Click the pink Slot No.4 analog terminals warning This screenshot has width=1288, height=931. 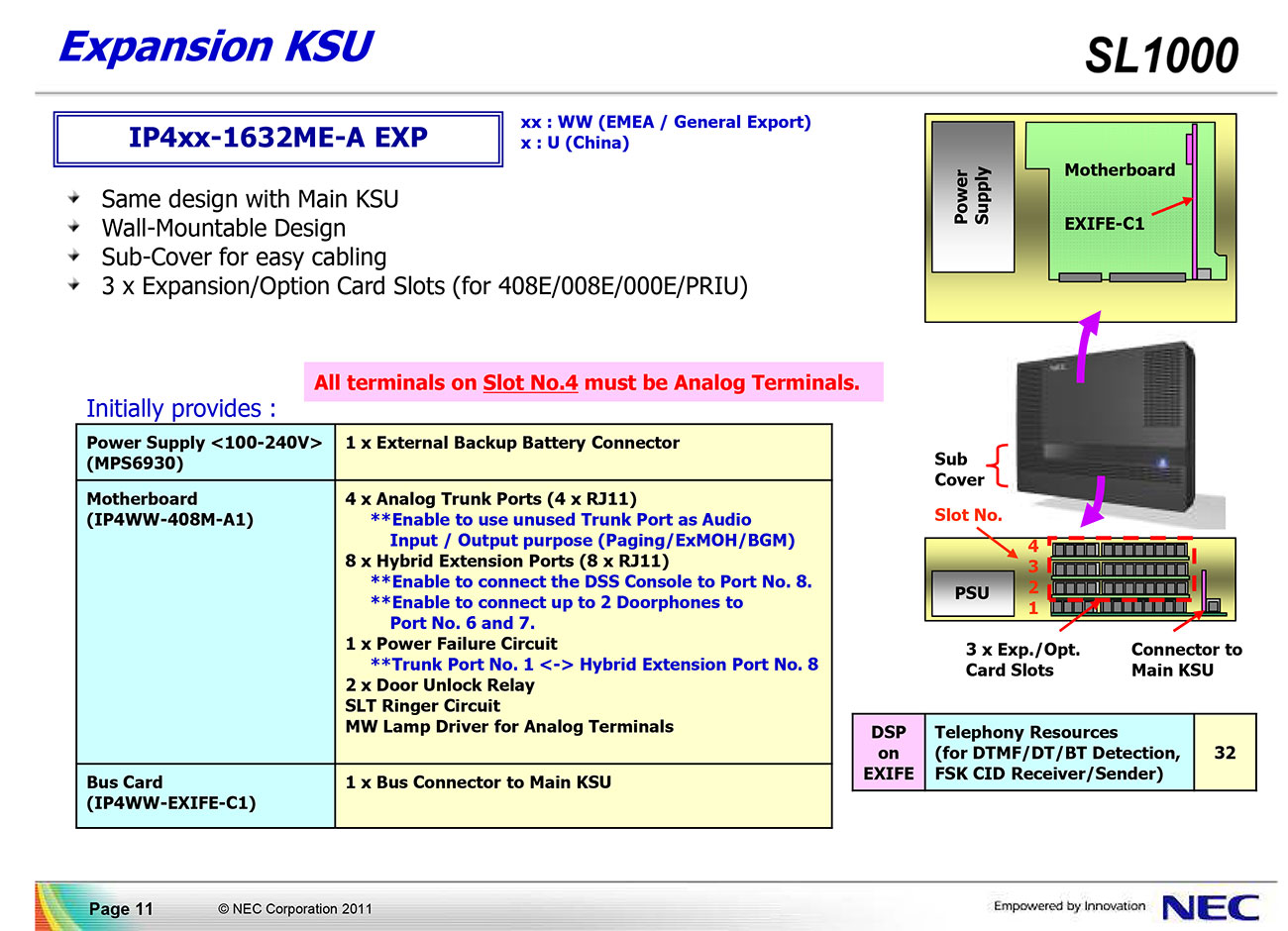(x=592, y=382)
